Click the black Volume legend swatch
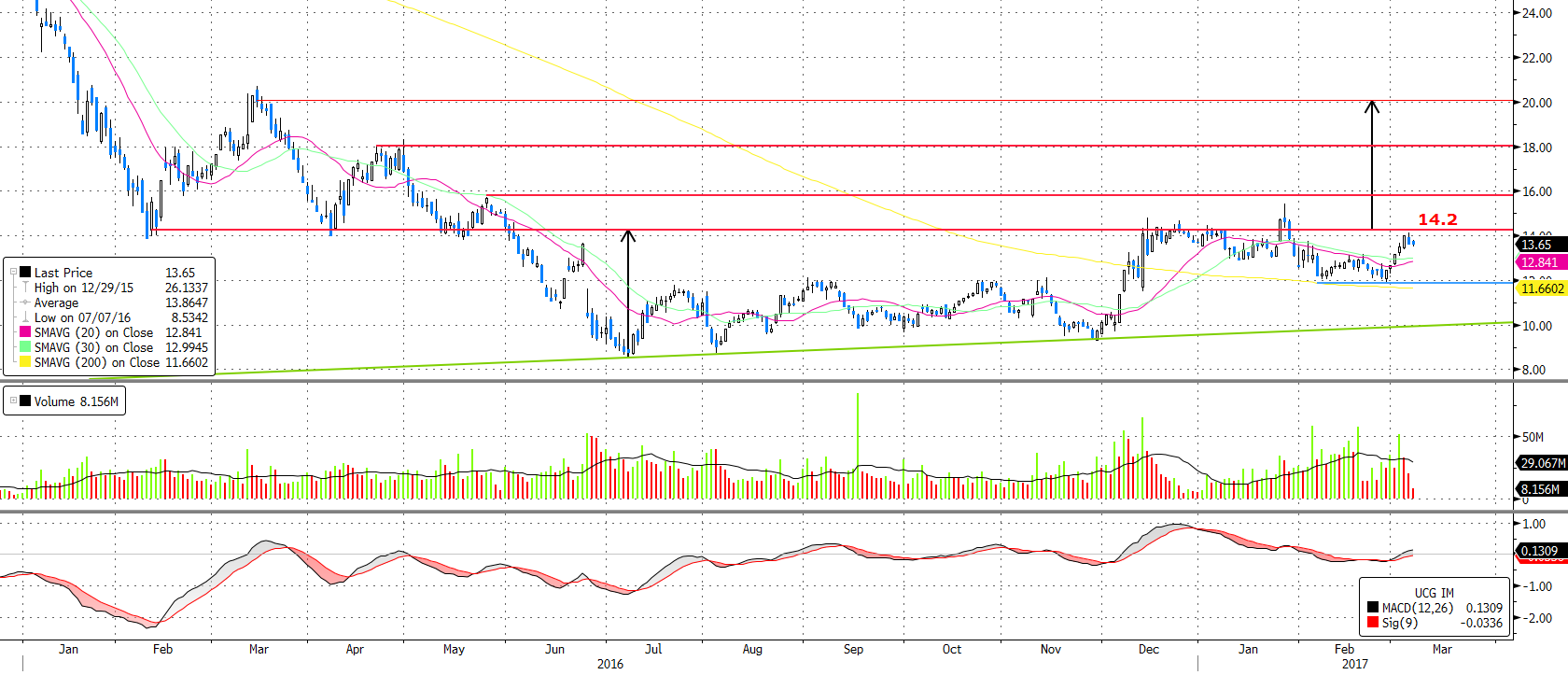Image resolution: width=1568 pixels, height=675 pixels. (x=25, y=401)
